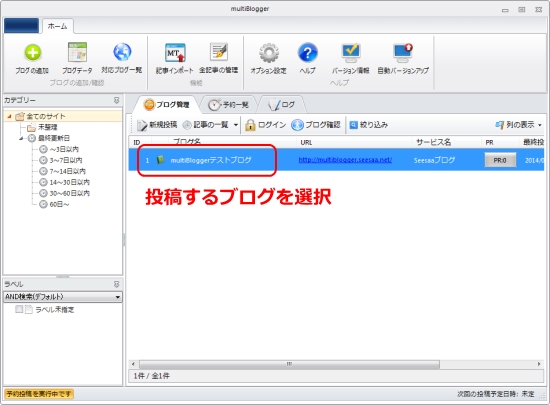The image size is (550, 405).
Task: Collapse the 最終更新日 tree node
Action: point(21,138)
